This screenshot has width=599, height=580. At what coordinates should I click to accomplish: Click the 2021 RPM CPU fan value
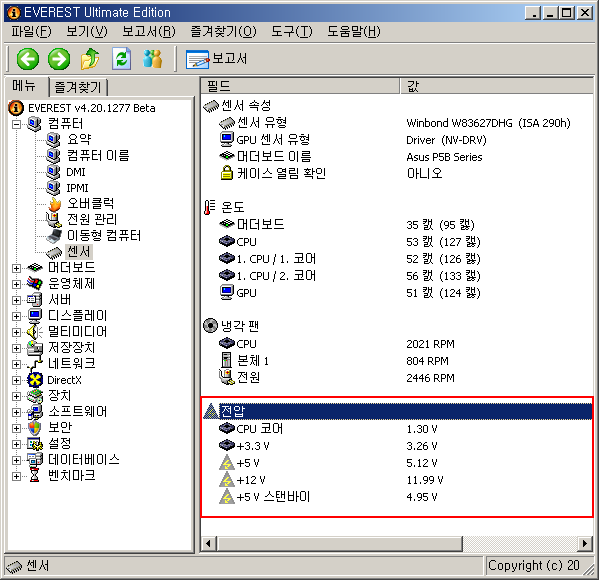tap(430, 344)
